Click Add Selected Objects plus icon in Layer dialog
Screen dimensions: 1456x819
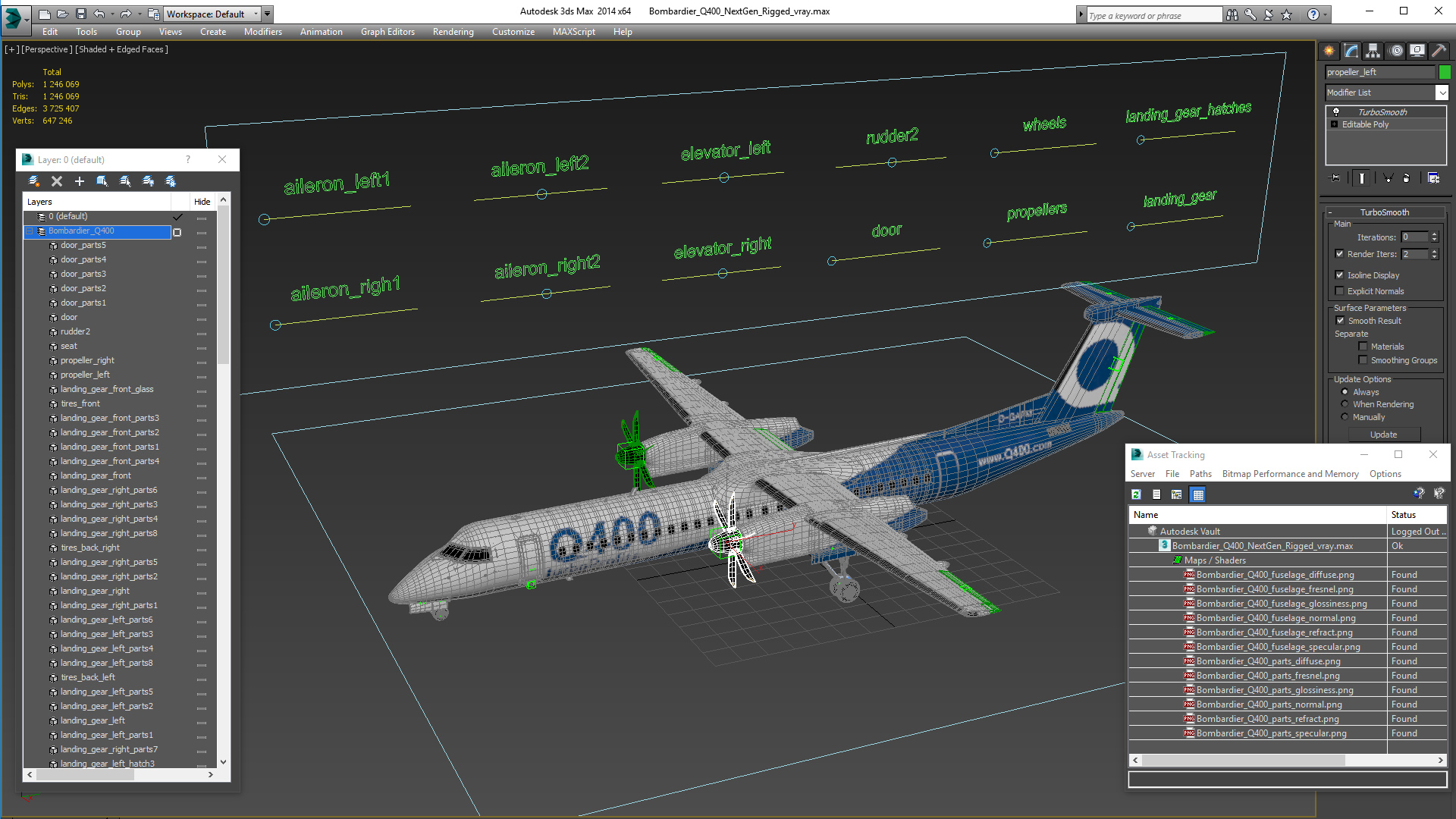79,181
